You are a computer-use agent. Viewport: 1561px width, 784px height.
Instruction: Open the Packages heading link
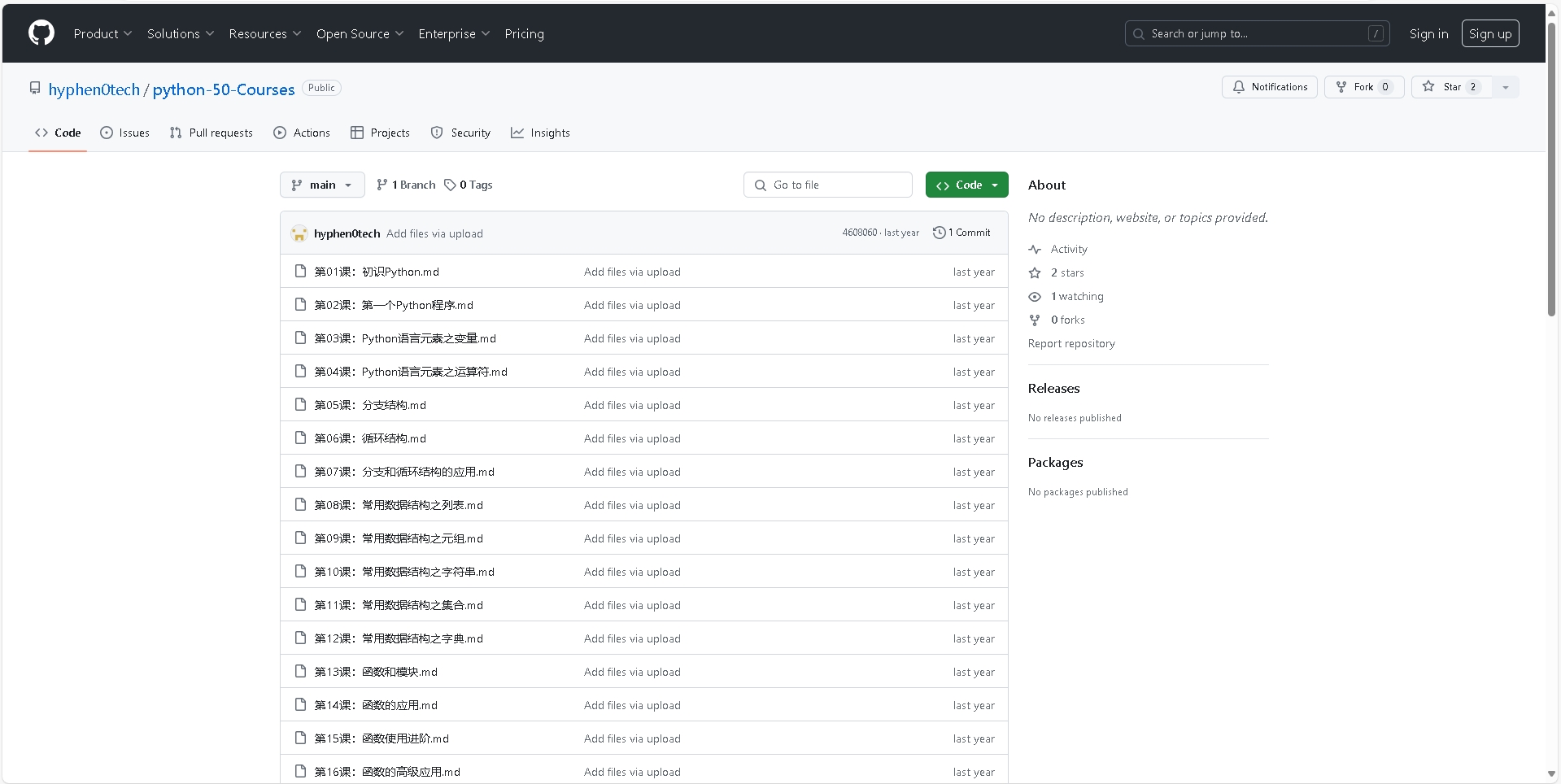[x=1055, y=463]
